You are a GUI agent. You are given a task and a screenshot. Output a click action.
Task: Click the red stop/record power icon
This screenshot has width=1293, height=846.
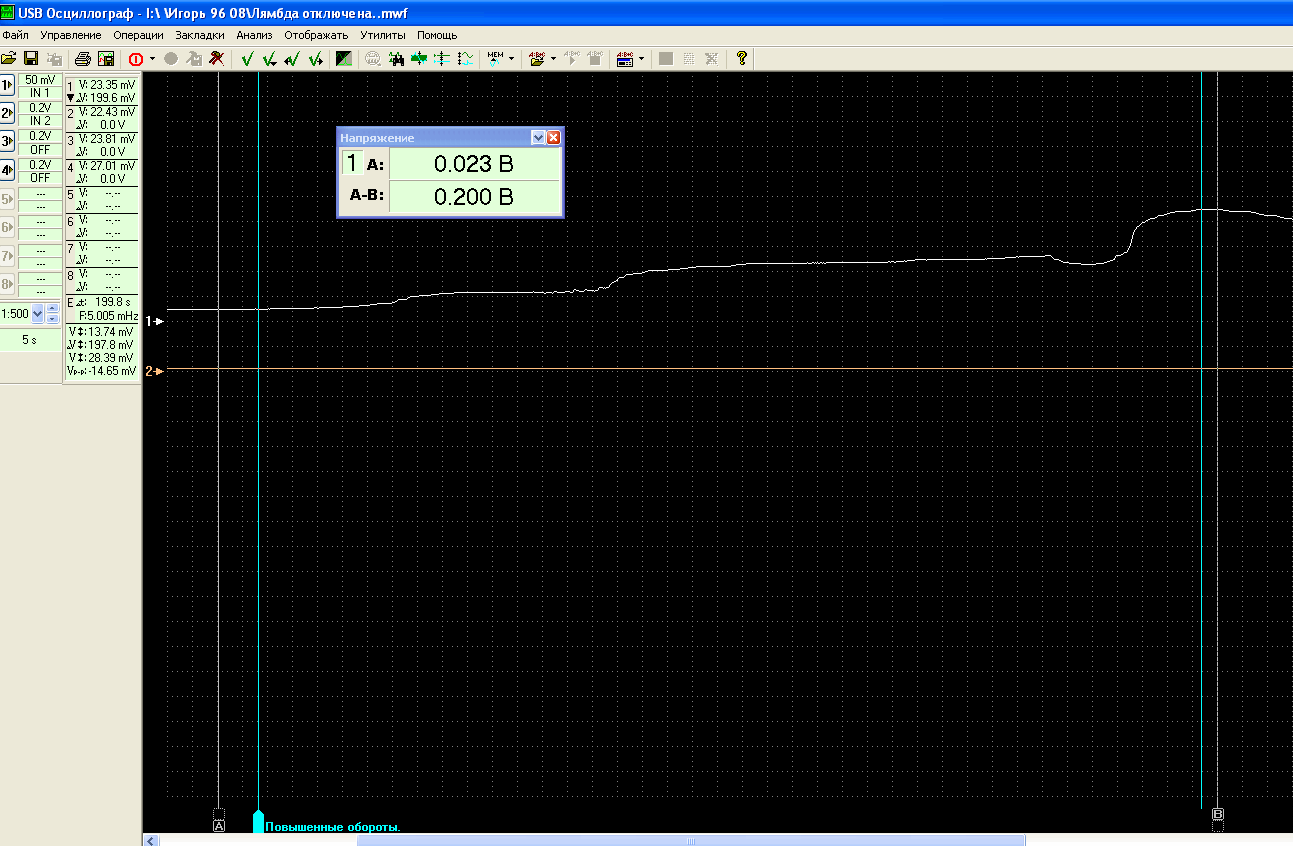(135, 59)
